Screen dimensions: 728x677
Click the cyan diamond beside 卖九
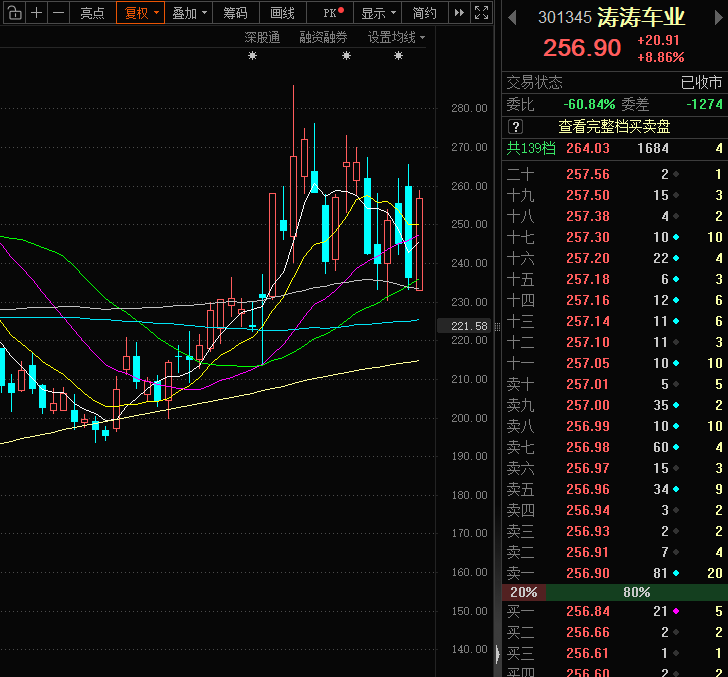click(676, 405)
